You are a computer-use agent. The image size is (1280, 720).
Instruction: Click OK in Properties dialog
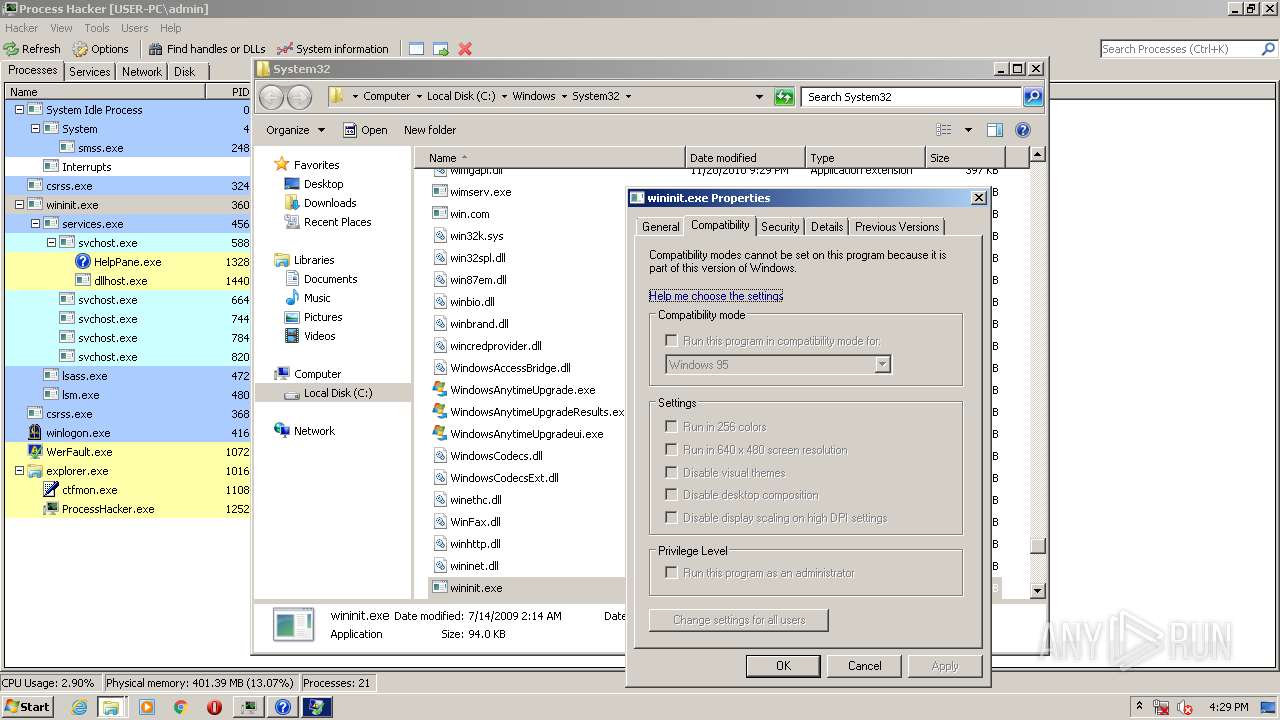click(x=783, y=666)
